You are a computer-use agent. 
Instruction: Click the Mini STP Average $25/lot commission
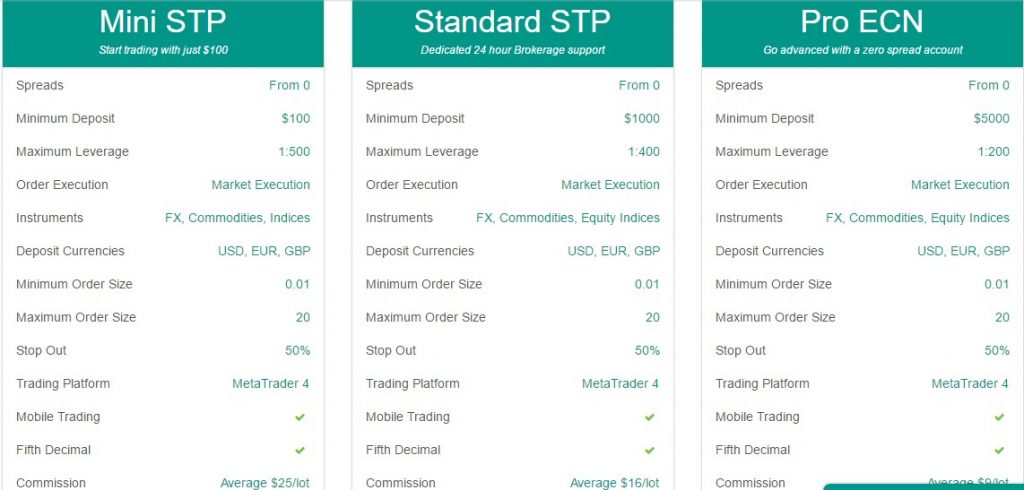pos(265,483)
